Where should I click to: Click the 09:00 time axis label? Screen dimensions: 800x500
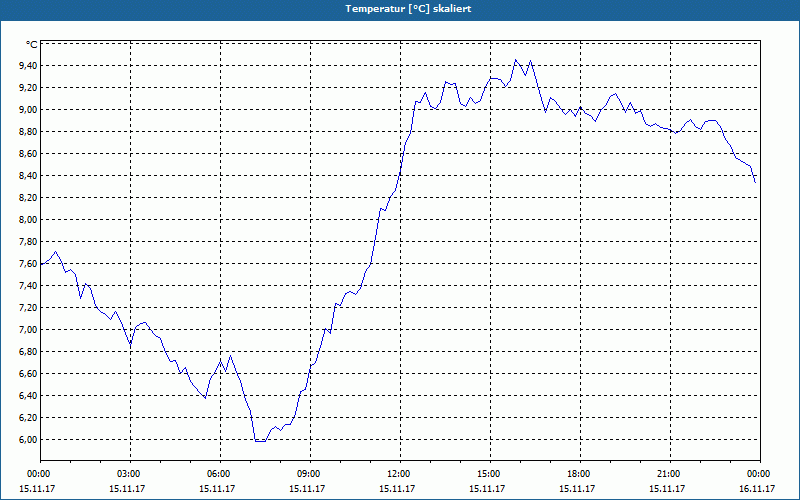[308, 474]
